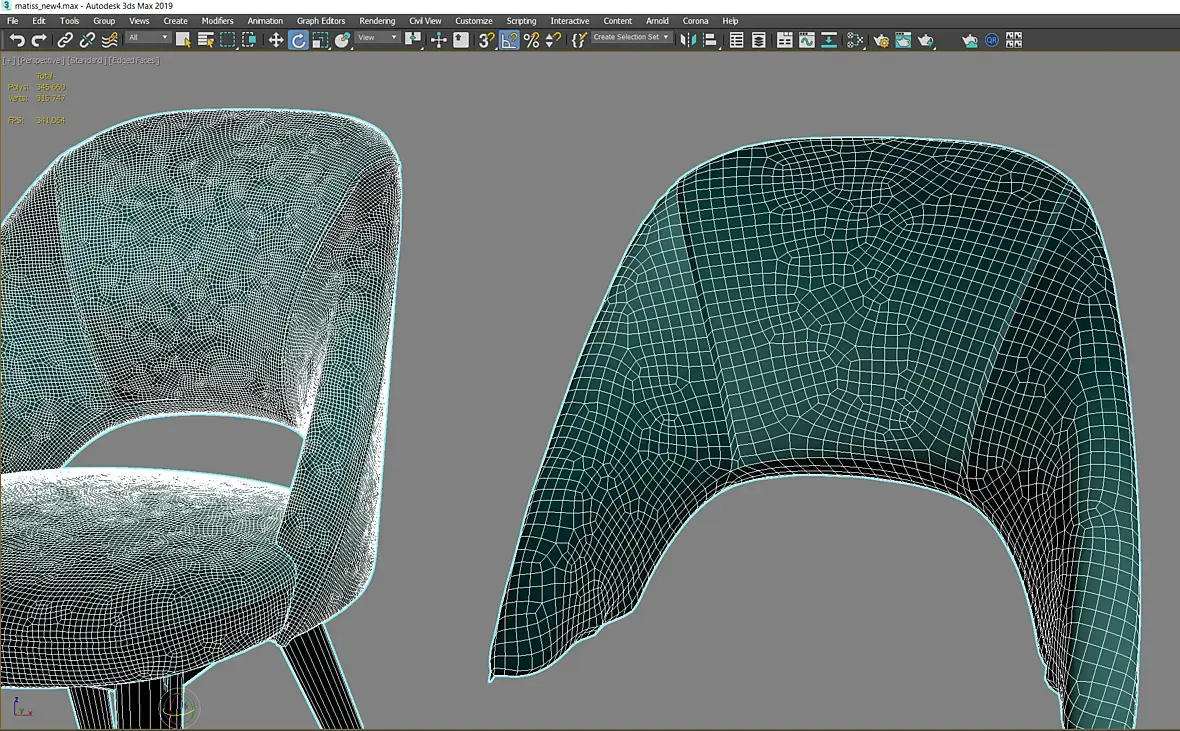Screen dimensions: 1180x731
Task: Toggle Angle Snap on or off
Action: coord(510,40)
